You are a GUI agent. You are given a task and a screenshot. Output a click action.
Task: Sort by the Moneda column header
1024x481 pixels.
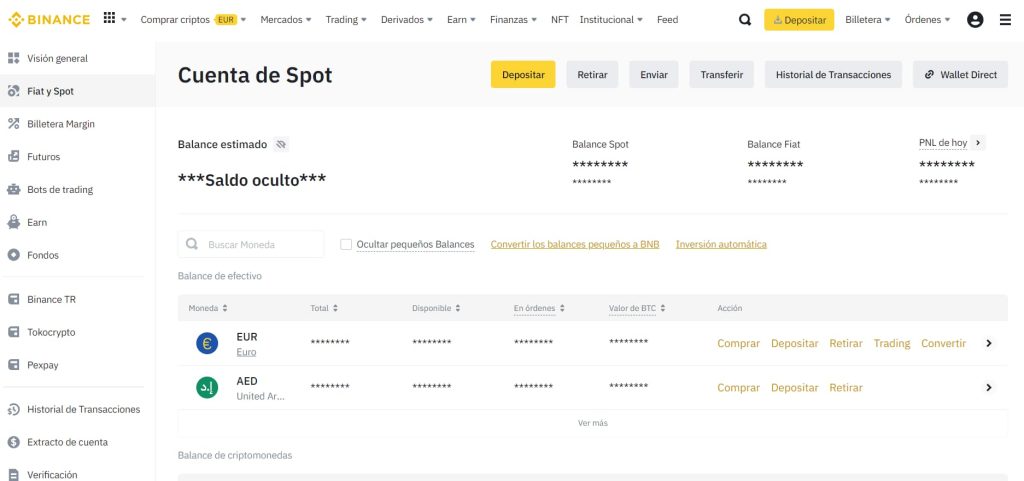pyautogui.click(x=208, y=308)
